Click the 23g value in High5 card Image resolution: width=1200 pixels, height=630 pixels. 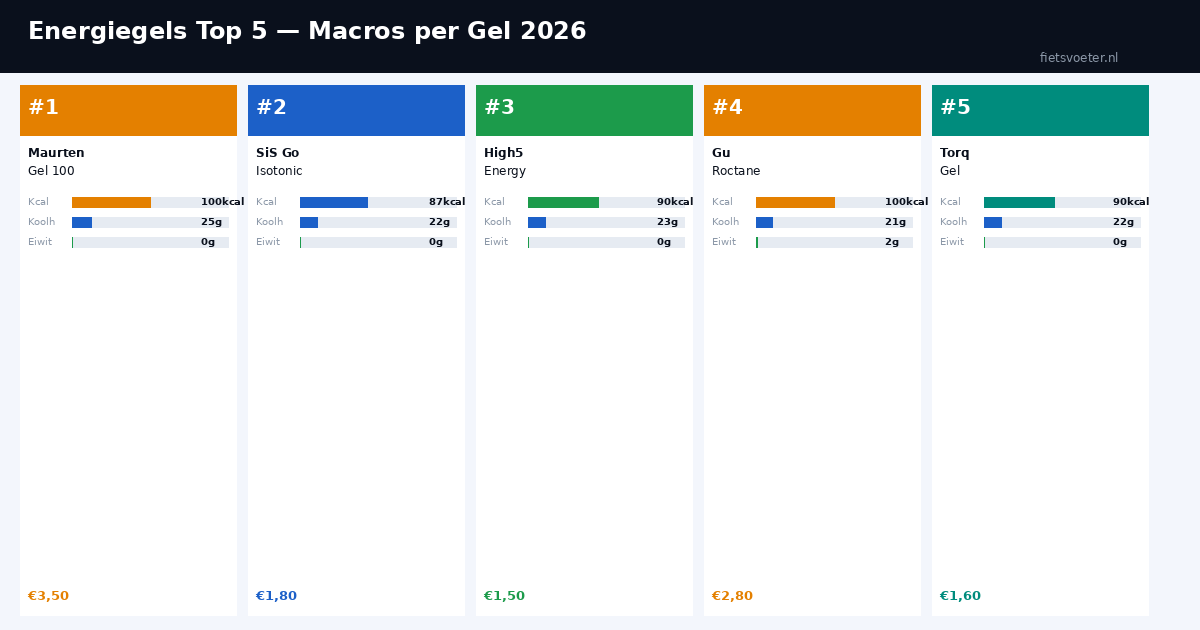tap(667, 222)
